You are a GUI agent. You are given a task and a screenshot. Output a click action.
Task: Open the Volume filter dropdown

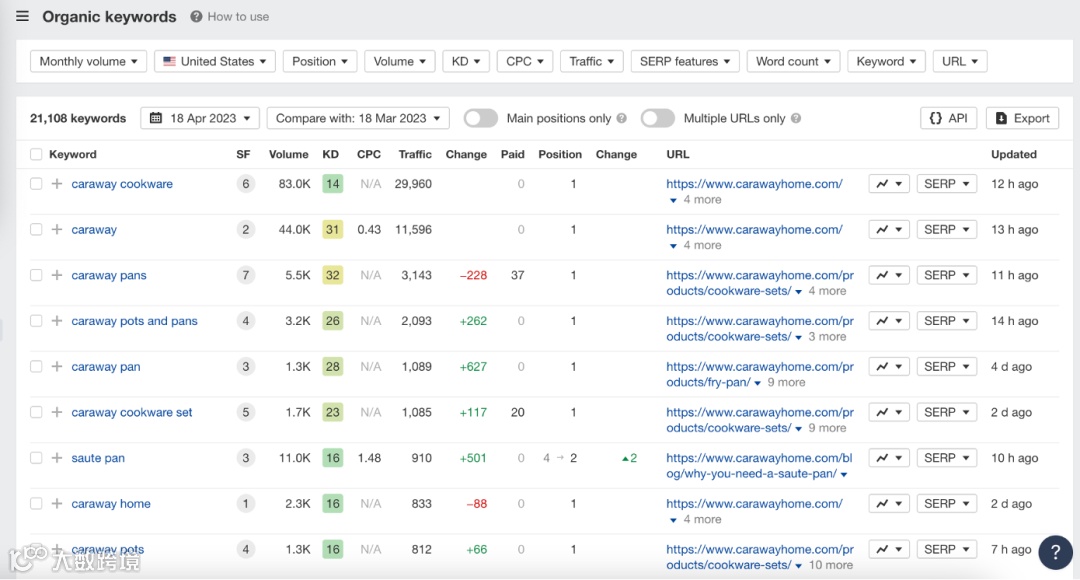click(399, 61)
